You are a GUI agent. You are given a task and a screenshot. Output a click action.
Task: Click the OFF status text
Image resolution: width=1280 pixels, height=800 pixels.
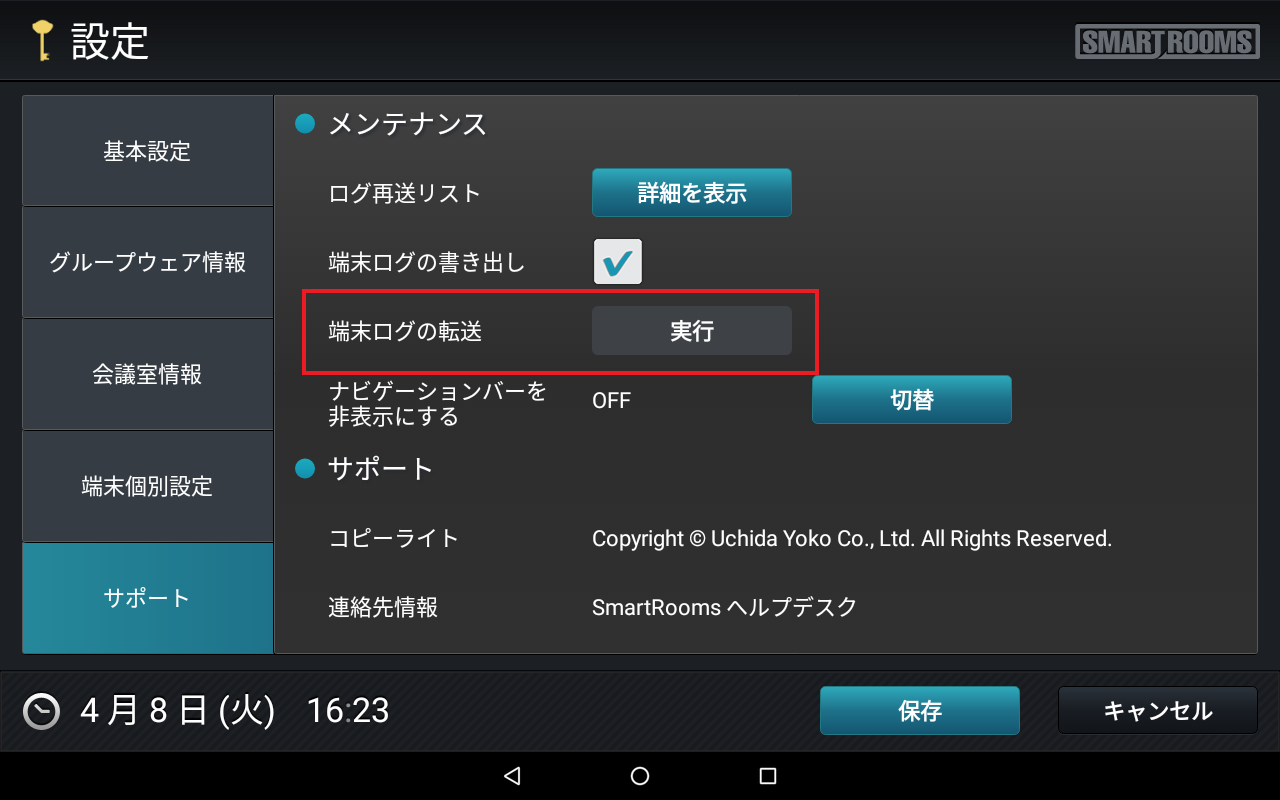coord(612,401)
